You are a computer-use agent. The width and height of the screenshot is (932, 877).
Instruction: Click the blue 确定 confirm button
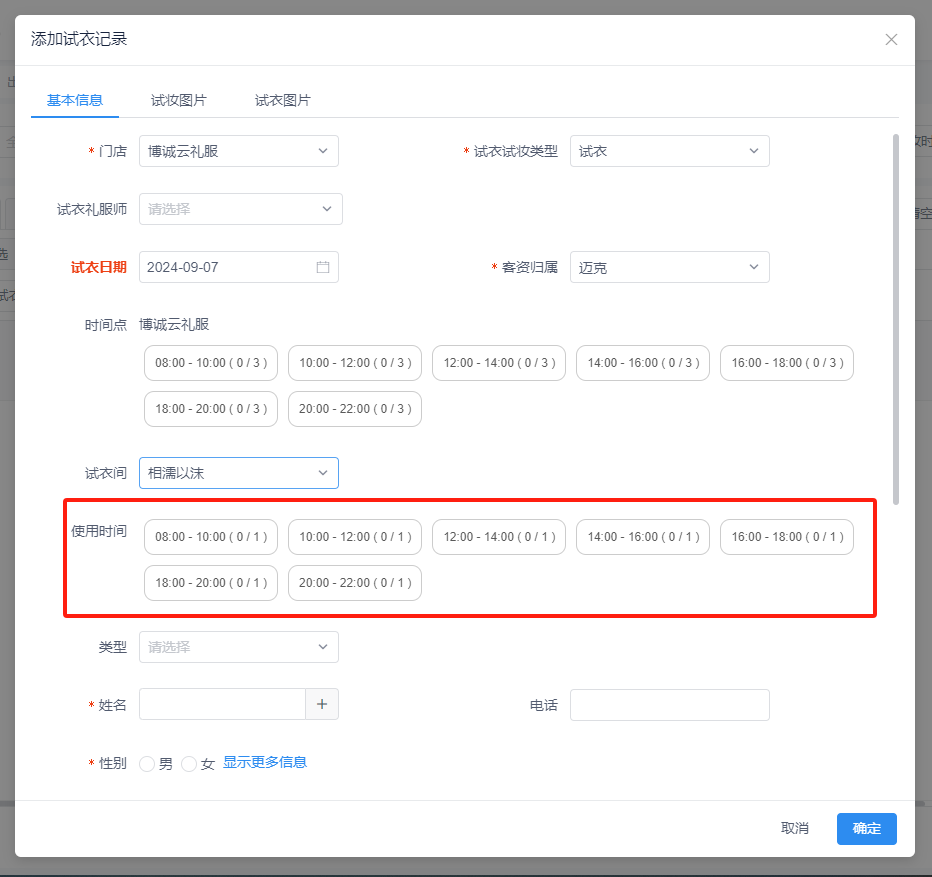866,828
